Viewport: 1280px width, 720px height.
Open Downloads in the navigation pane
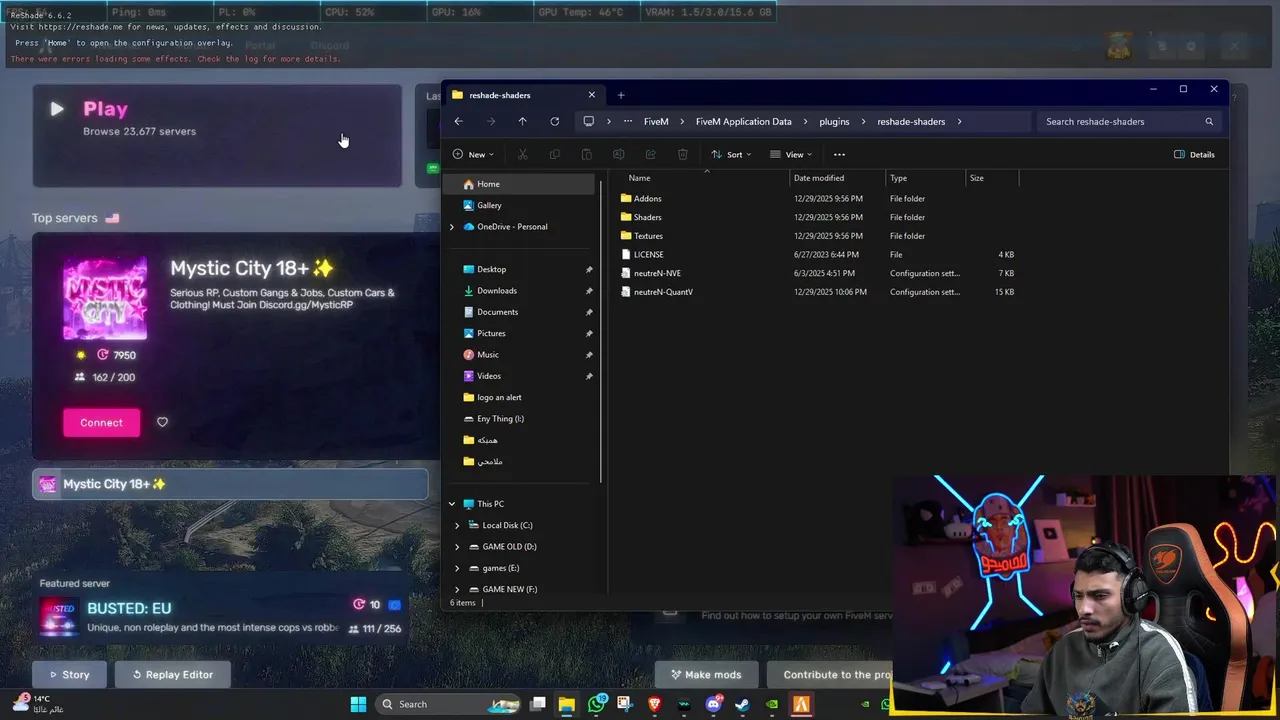tap(497, 291)
